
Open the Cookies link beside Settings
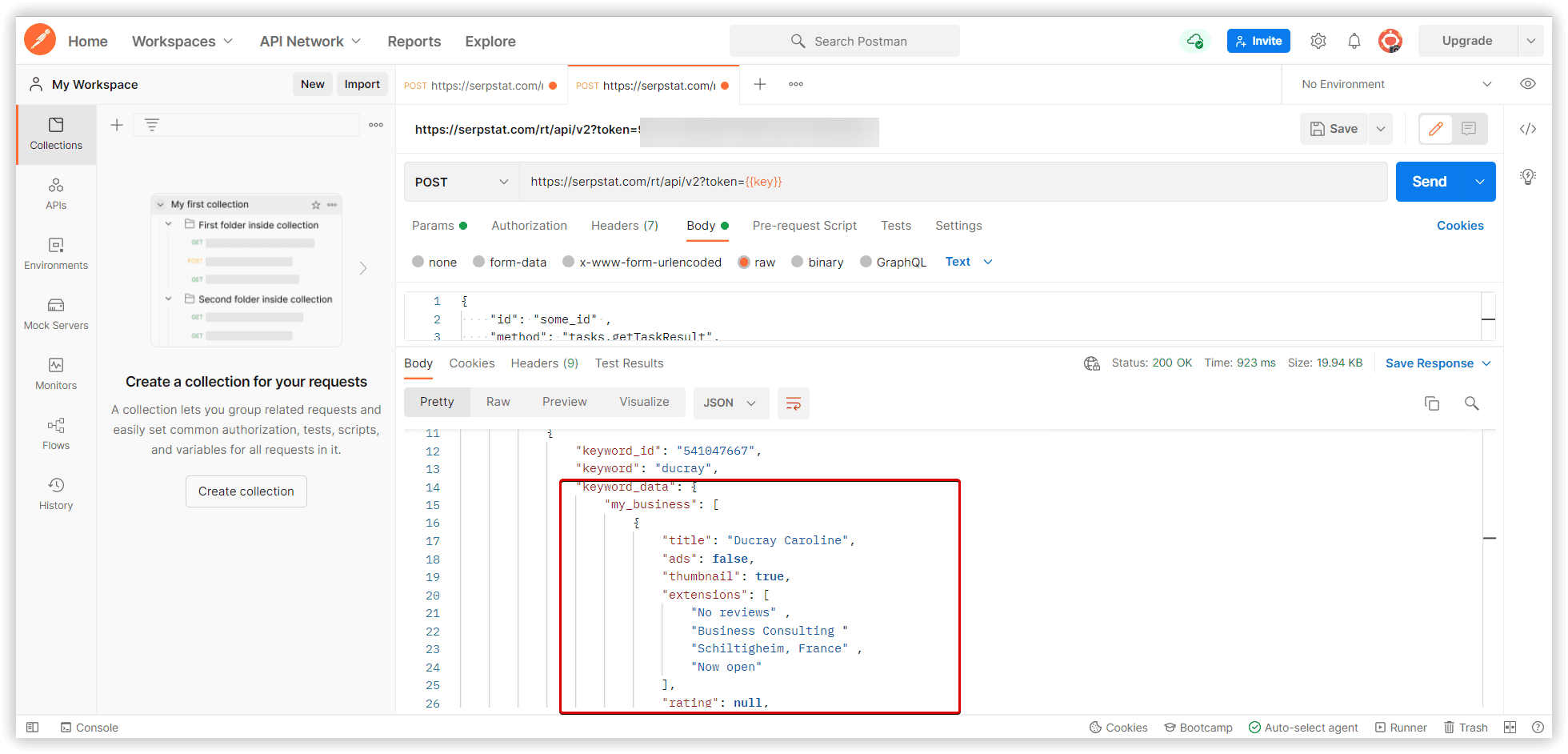(1460, 226)
